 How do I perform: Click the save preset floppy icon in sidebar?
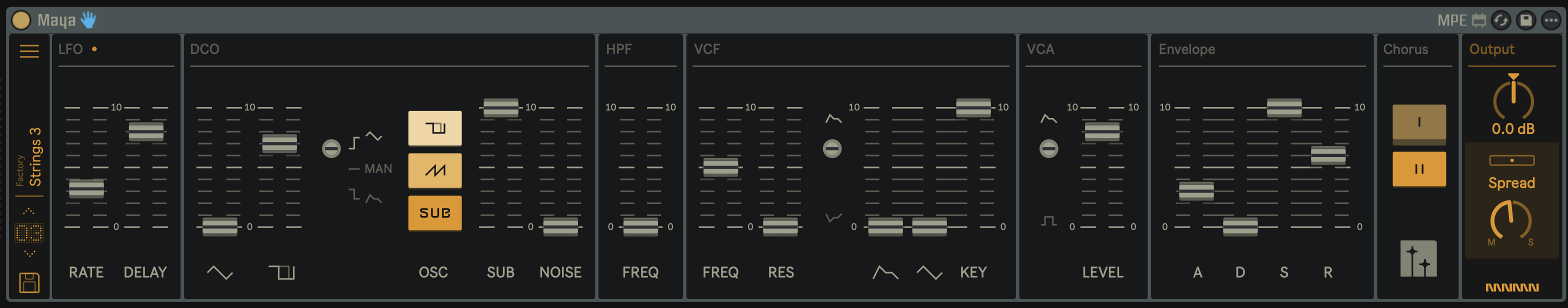29,282
